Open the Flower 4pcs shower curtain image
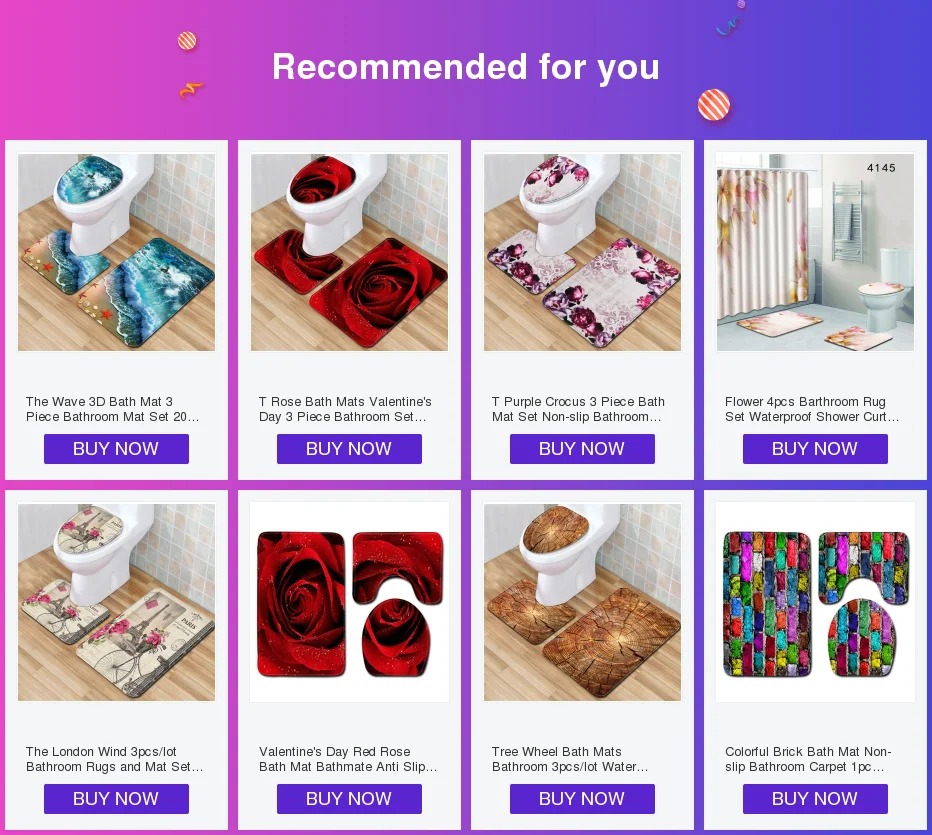 click(x=816, y=252)
